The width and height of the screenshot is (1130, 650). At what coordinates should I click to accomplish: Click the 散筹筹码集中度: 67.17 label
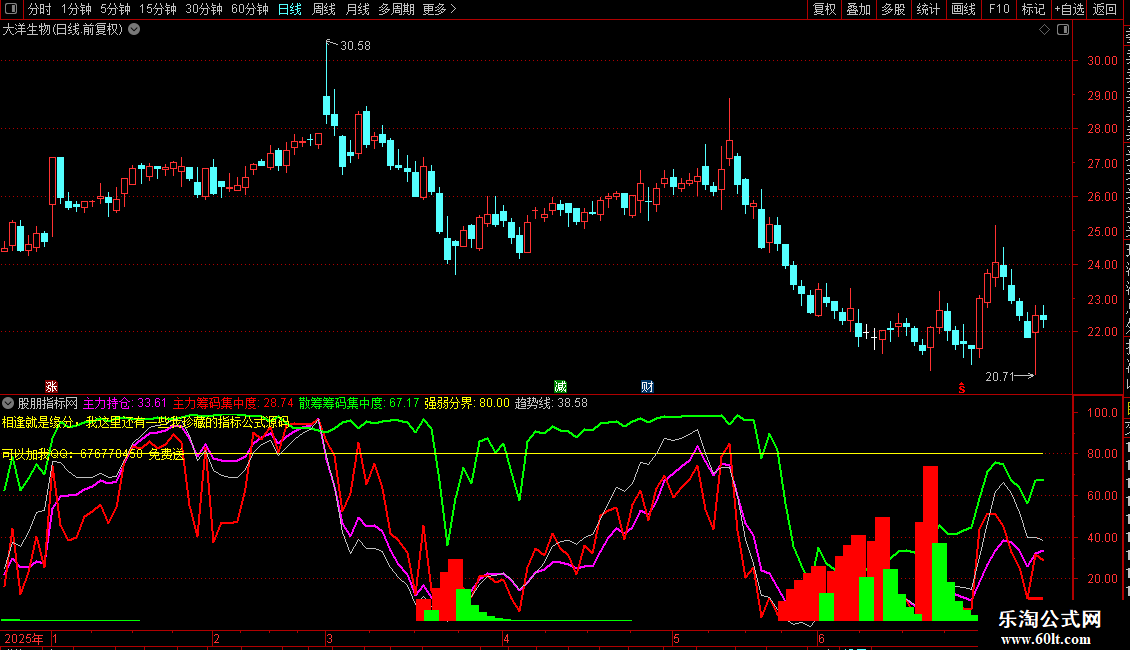point(359,404)
